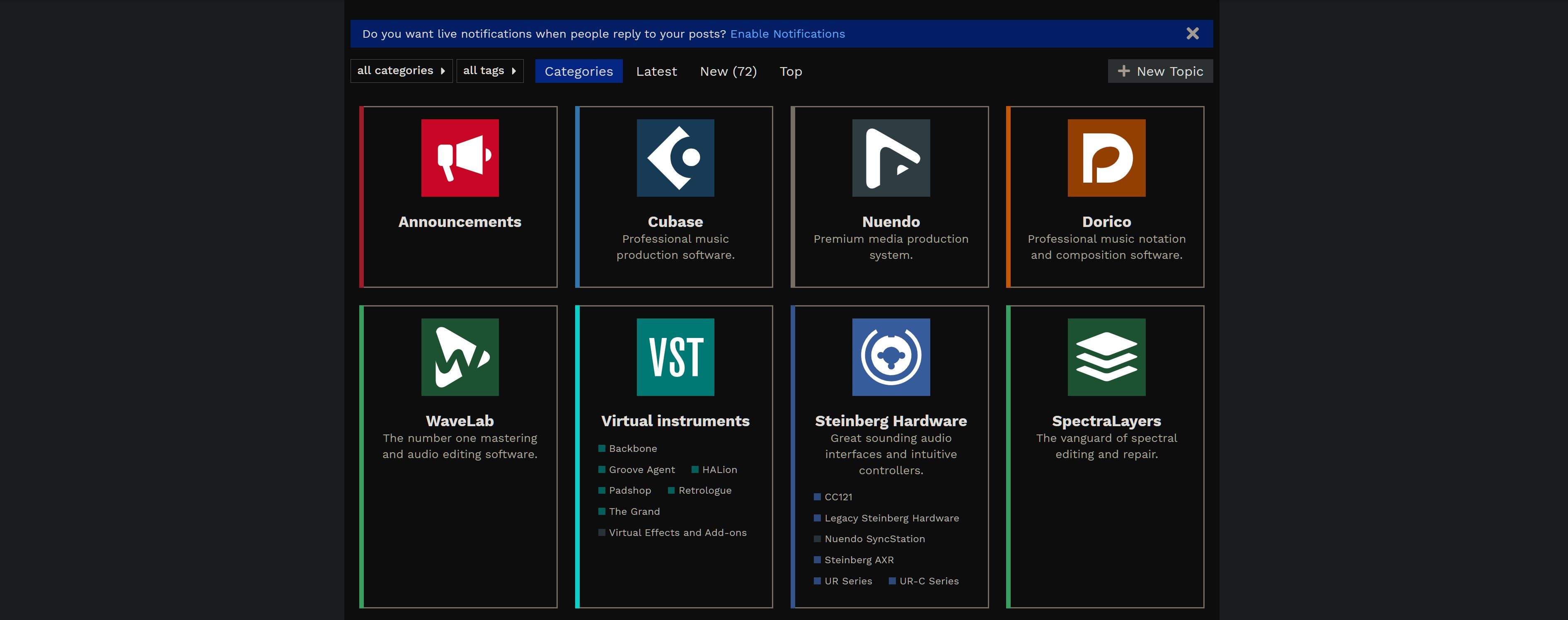
Task: Click the Steinberg Hardware blue icon
Action: coord(890,357)
